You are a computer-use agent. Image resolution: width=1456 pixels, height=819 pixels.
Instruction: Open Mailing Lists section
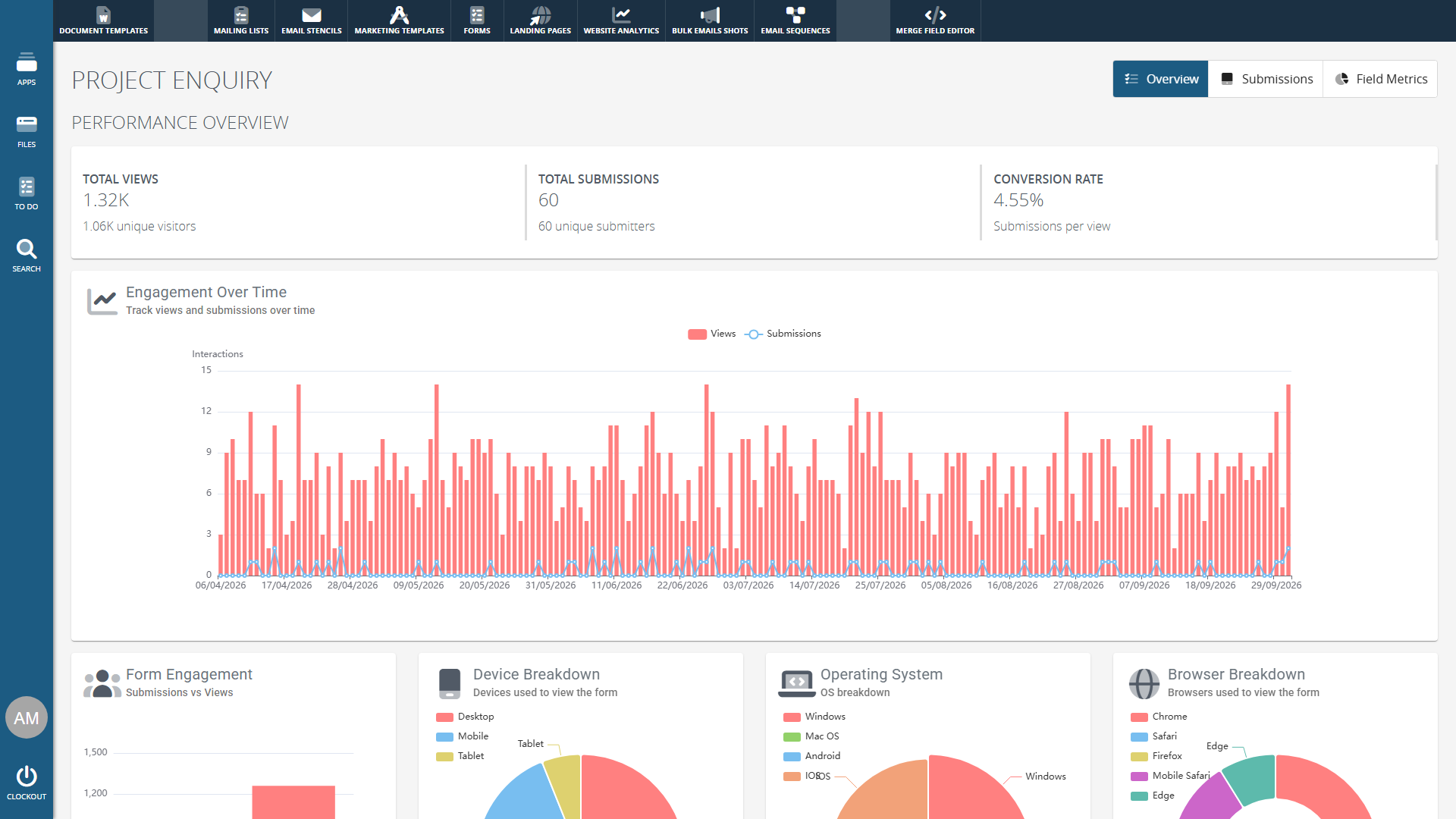pos(241,20)
